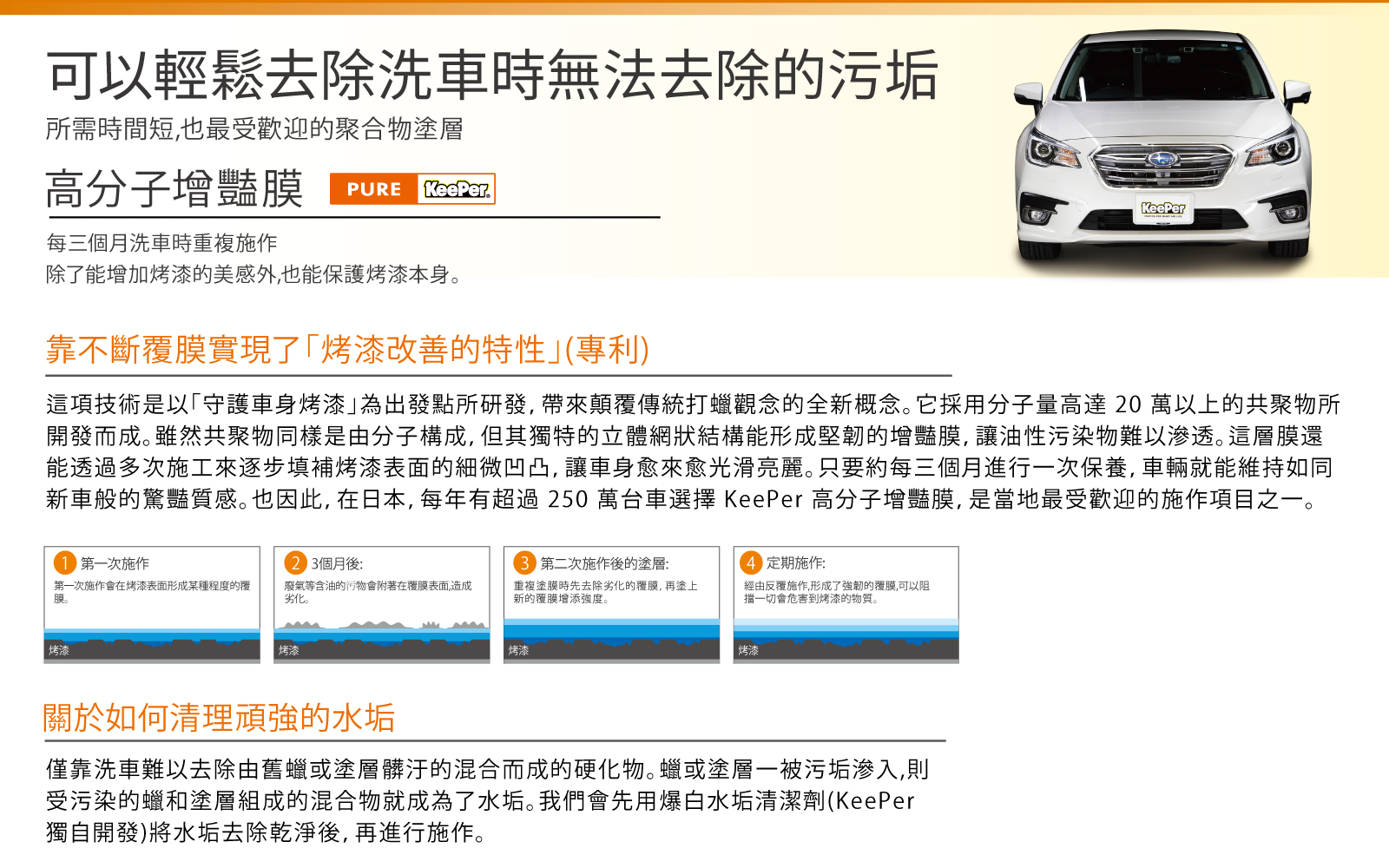Click the KeePer logo badge
Image resolution: width=1389 pixels, height=868 pixels.
457,189
